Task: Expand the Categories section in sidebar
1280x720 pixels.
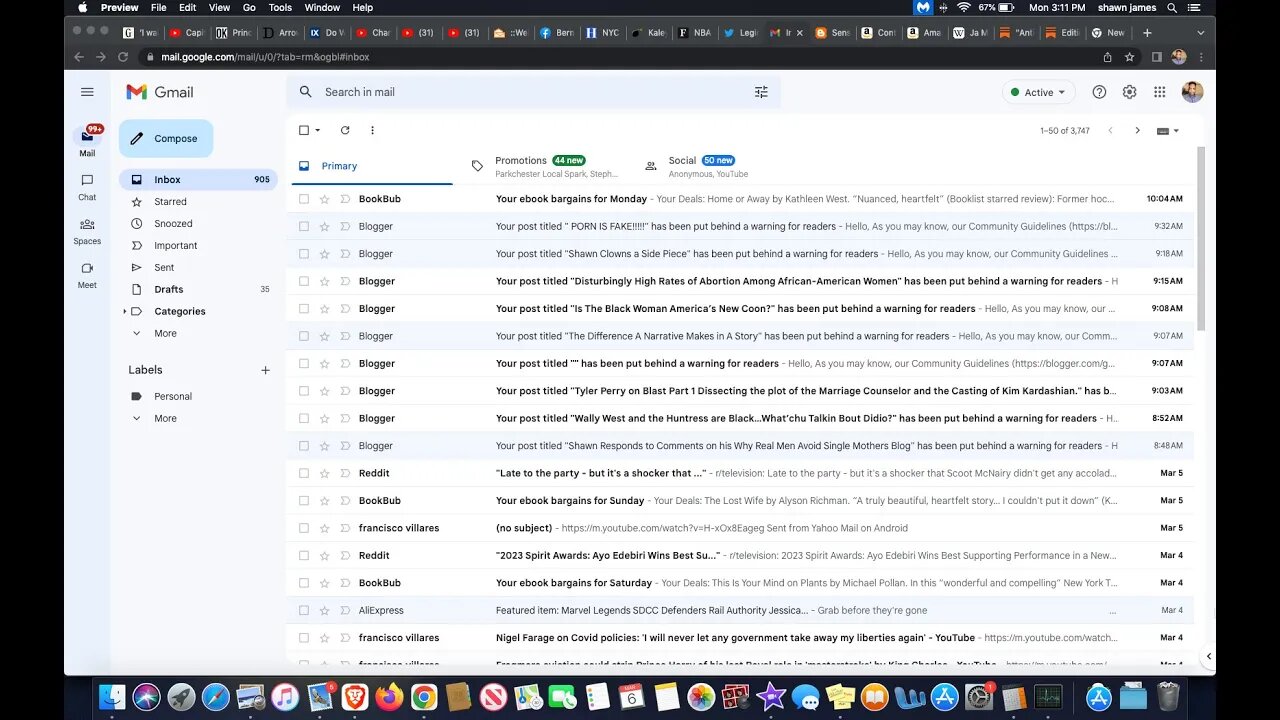Action: [125, 311]
